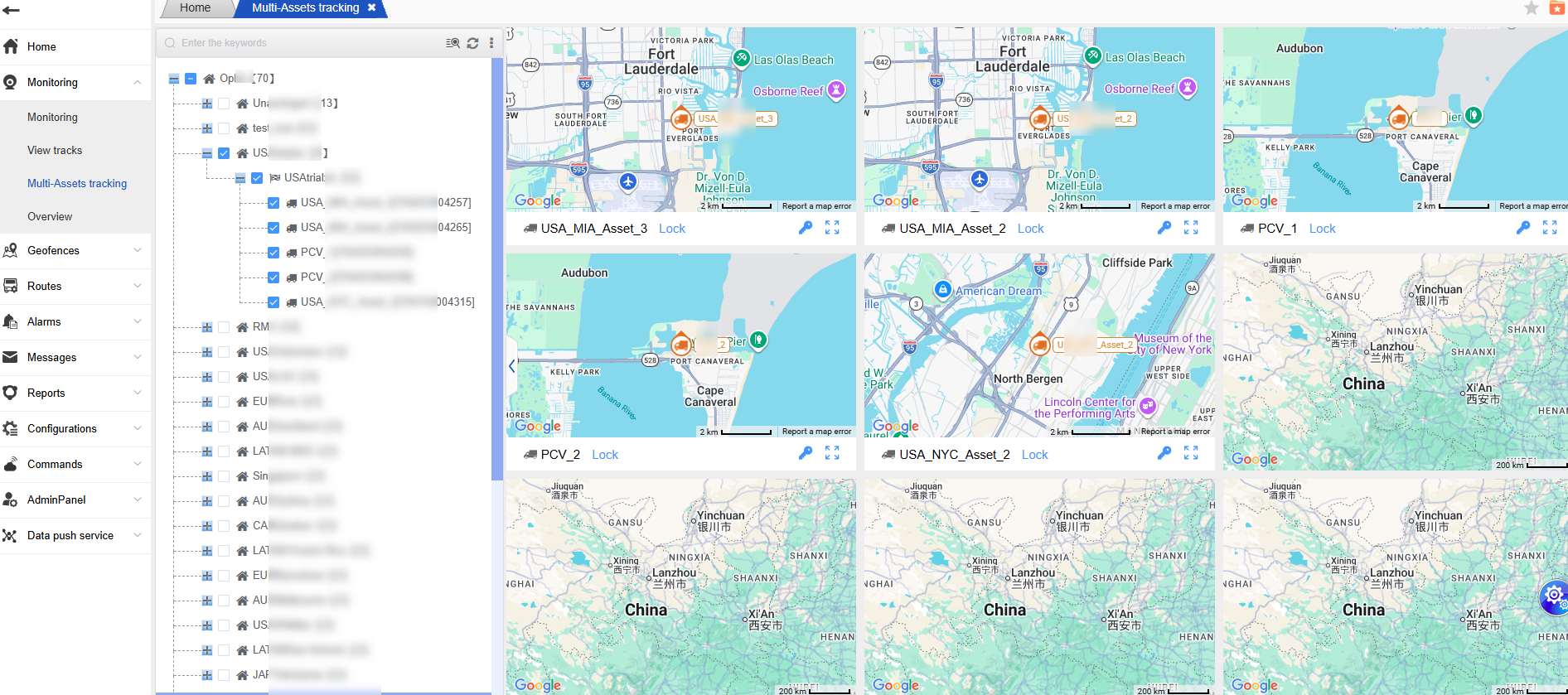Uncheck the USAtrial group checkbox
The width and height of the screenshot is (1568, 695).
257,178
